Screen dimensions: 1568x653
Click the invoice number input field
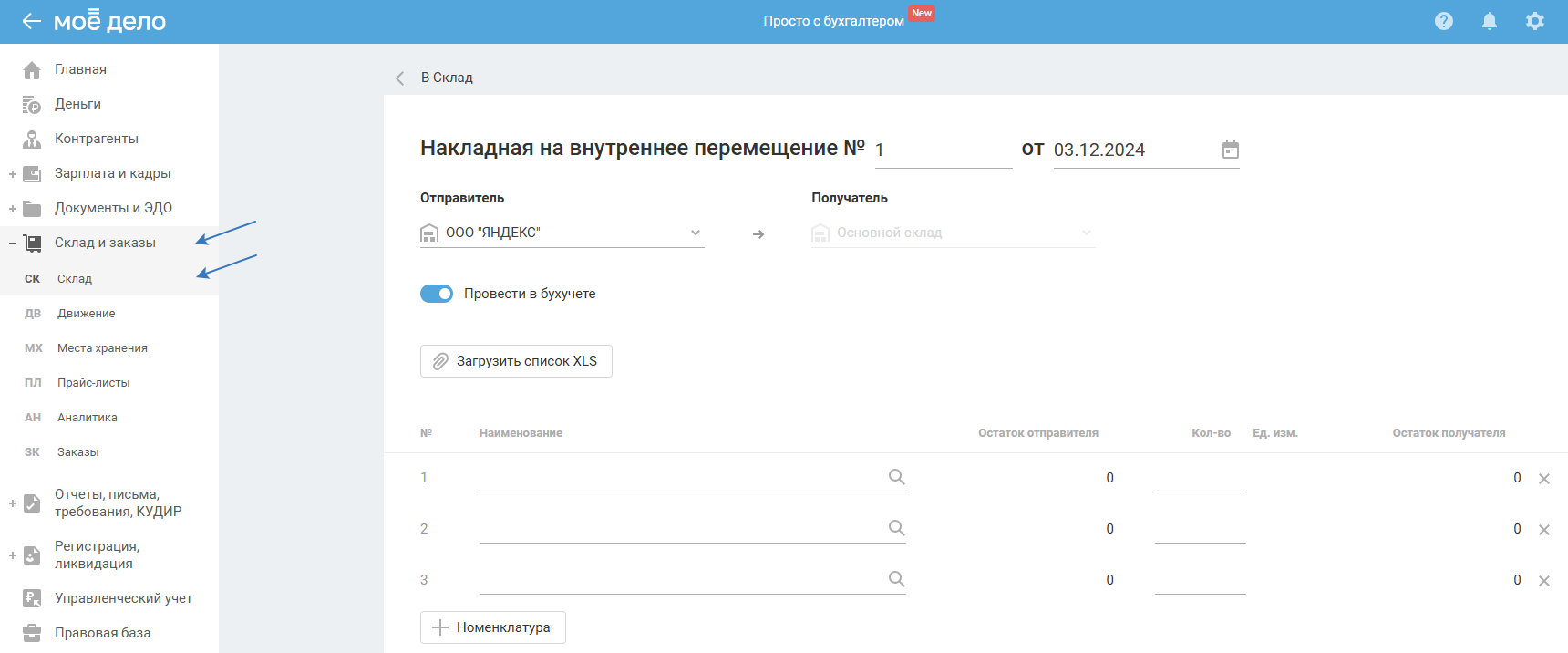[943, 150]
